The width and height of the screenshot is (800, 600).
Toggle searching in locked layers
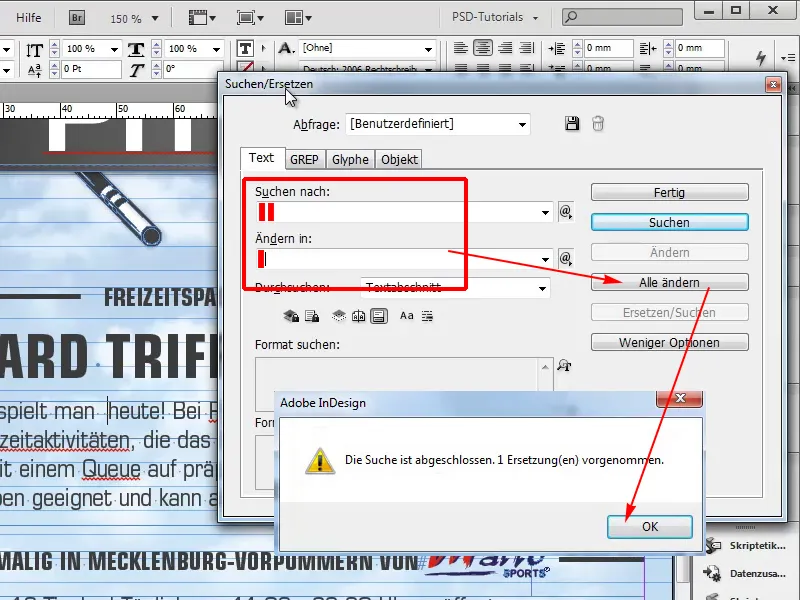click(x=290, y=316)
